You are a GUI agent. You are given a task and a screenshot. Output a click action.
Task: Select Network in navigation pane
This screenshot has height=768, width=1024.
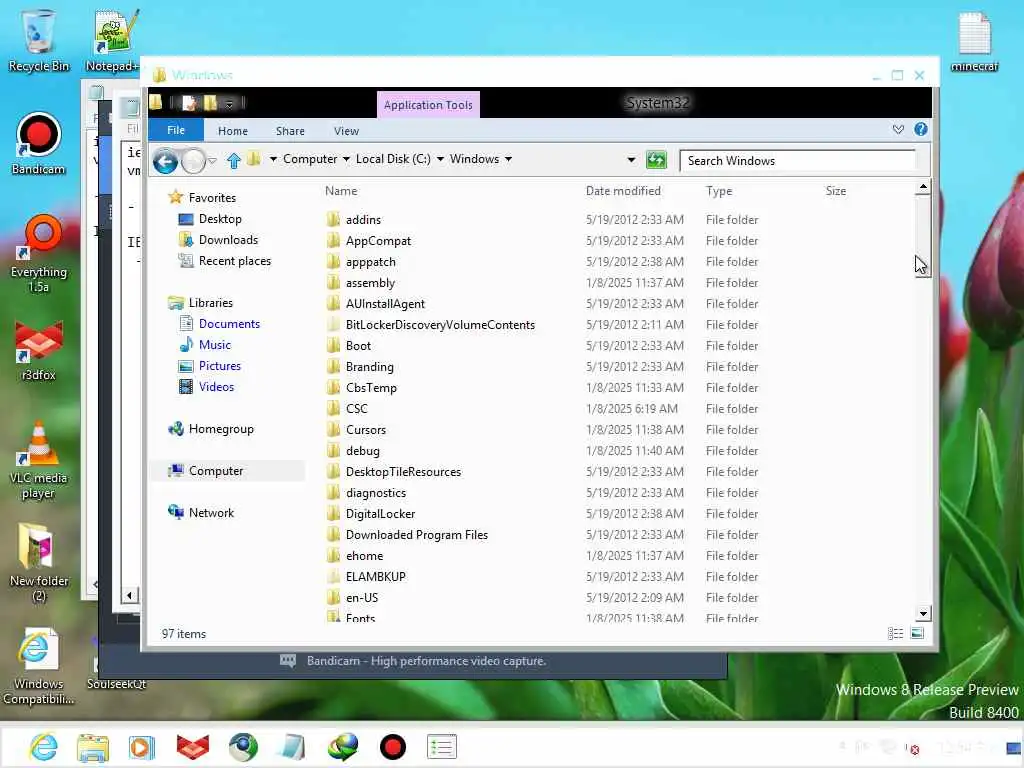tap(211, 513)
